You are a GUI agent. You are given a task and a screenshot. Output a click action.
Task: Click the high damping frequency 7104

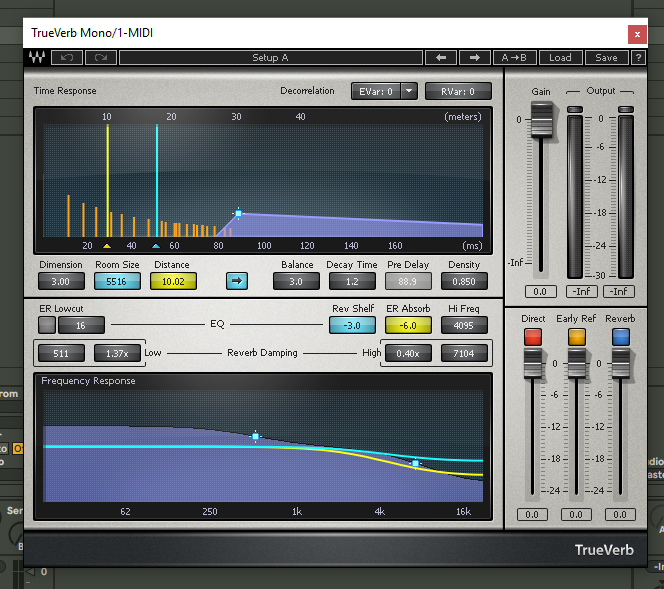point(464,353)
